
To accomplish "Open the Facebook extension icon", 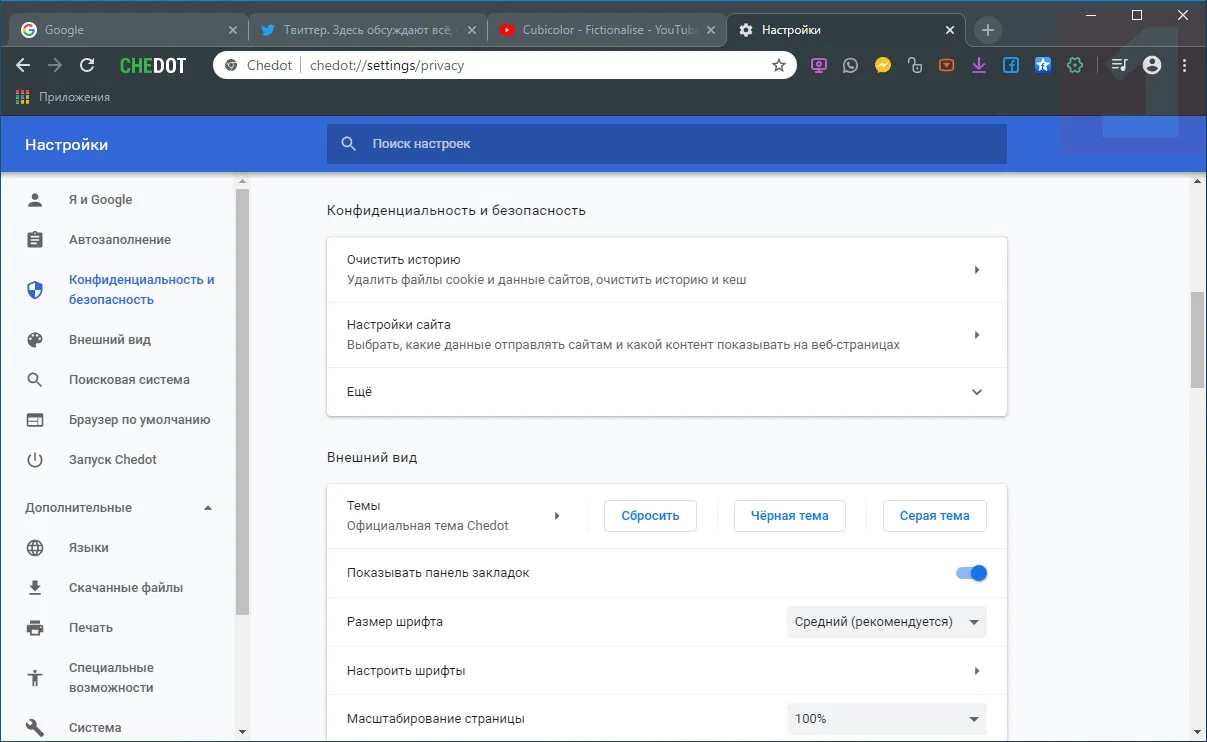I will tap(1011, 65).
